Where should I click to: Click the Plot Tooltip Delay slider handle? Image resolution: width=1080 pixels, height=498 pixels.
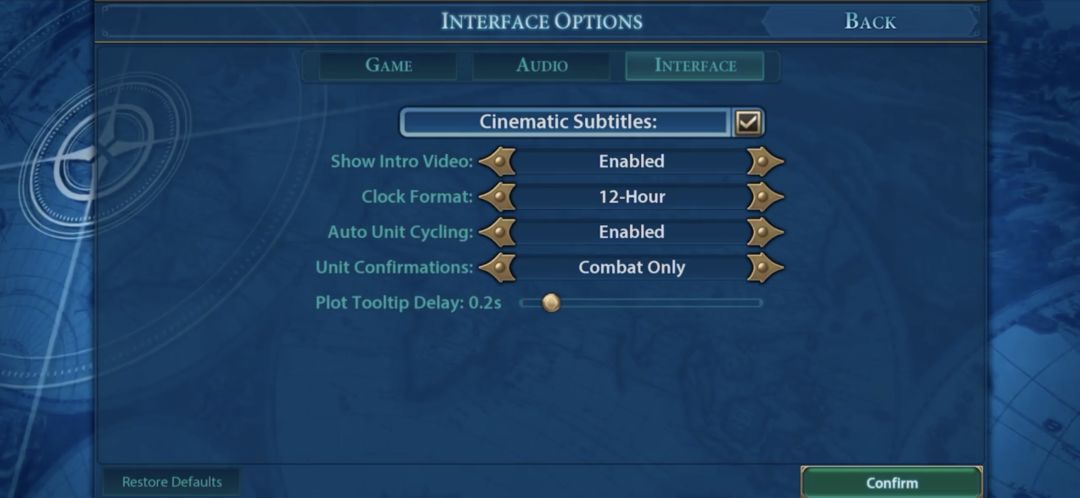550,302
